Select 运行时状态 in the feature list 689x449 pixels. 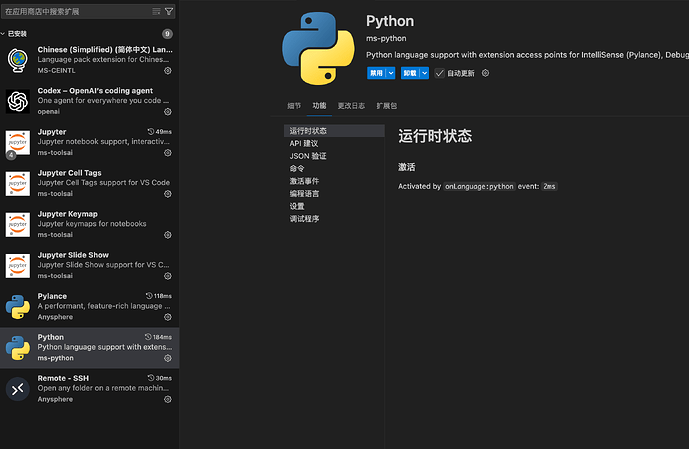(x=334, y=130)
